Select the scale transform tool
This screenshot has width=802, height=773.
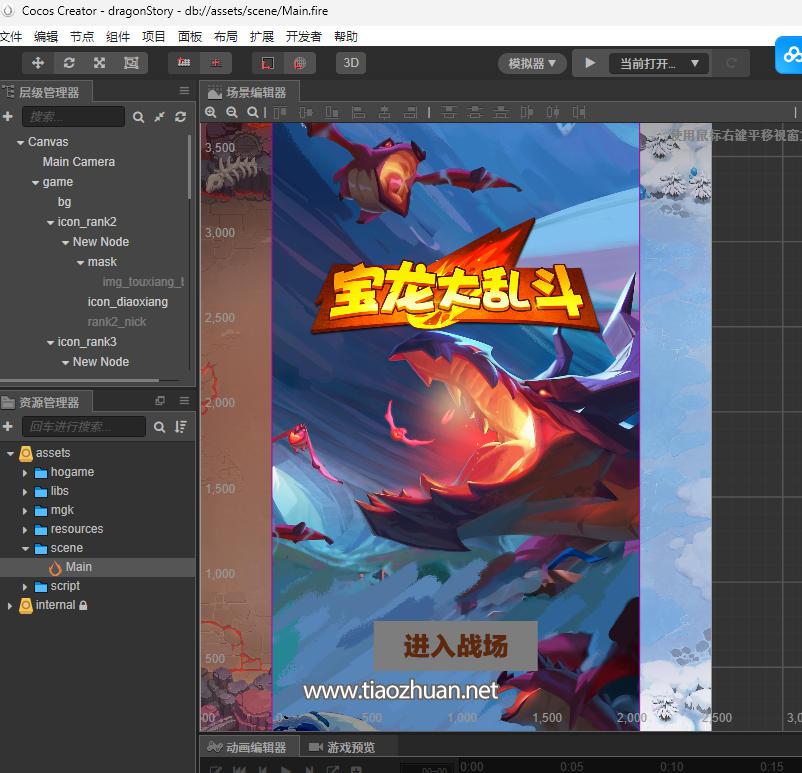[100, 63]
